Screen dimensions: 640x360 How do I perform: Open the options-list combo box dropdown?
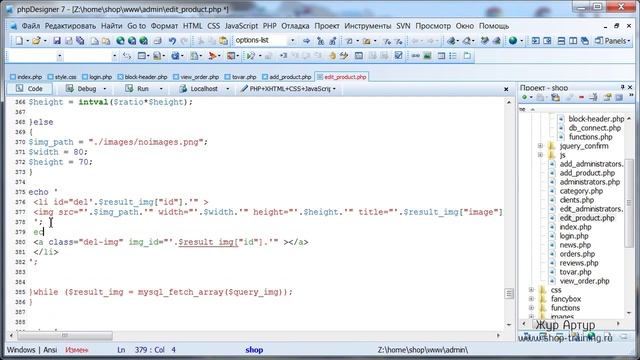(292, 40)
